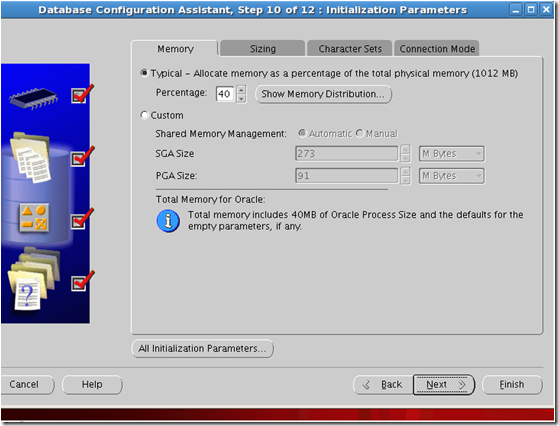Click the memory chip icon in sidebar
This screenshot has height=426, width=559.
pyautogui.click(x=34, y=98)
